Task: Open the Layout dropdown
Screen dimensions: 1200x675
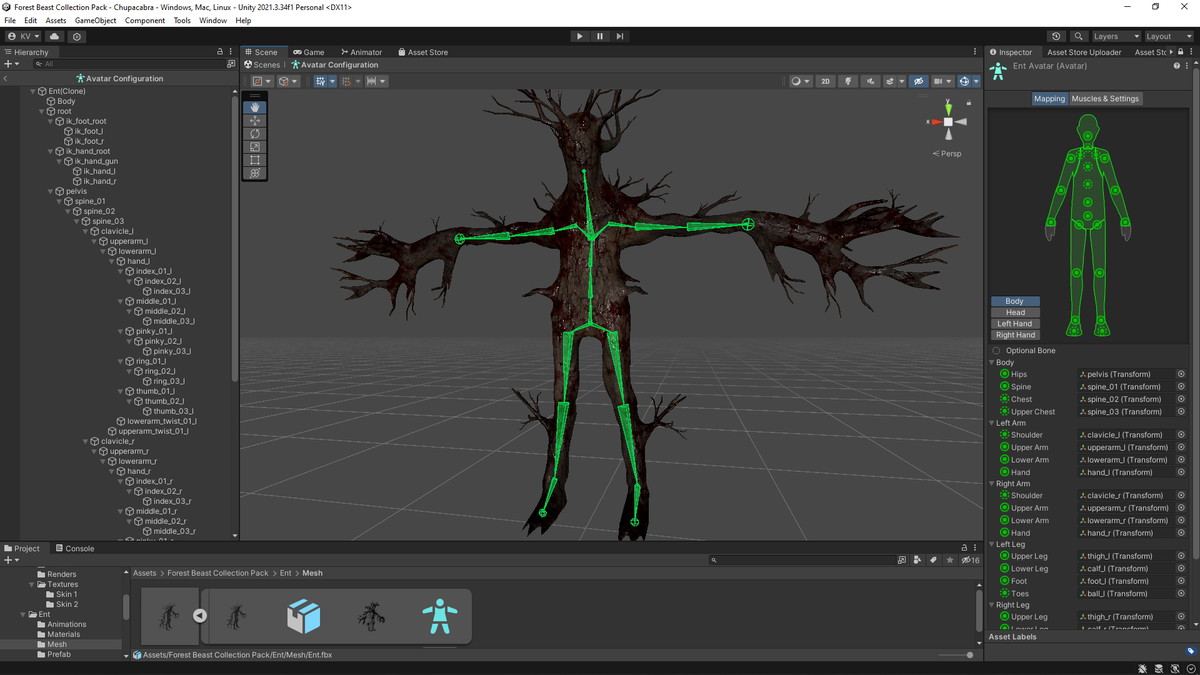Action: pos(1169,36)
